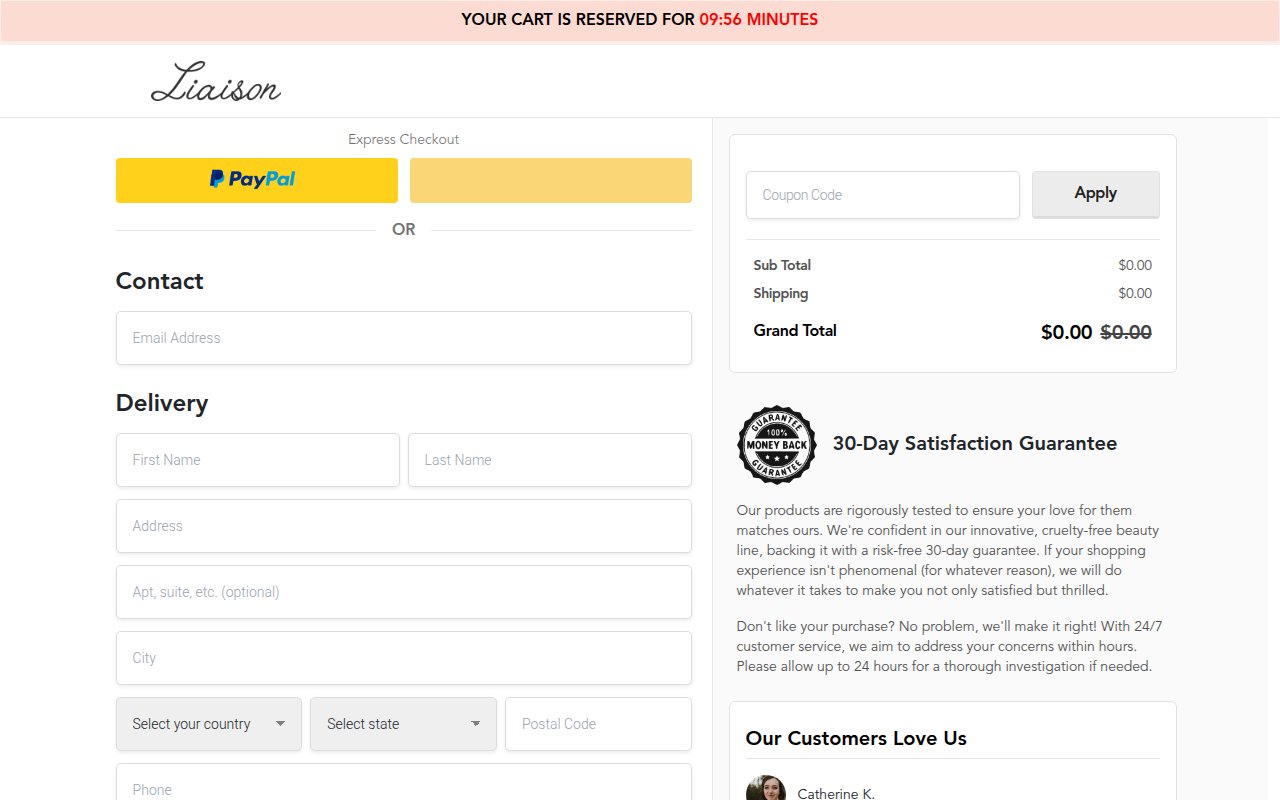Click the 30-Day Satisfaction Guarantee heading

coord(975,443)
